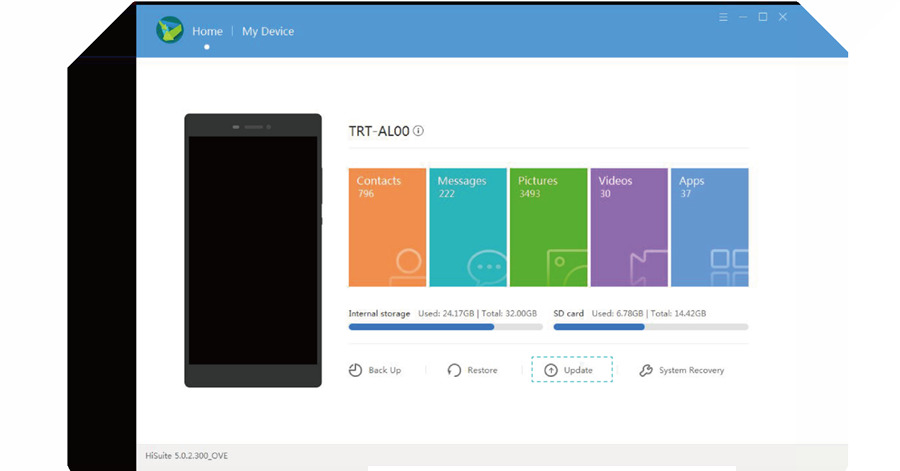The height and width of the screenshot is (471, 900).
Task: Click the Contacts count 796
Action: 366,194
